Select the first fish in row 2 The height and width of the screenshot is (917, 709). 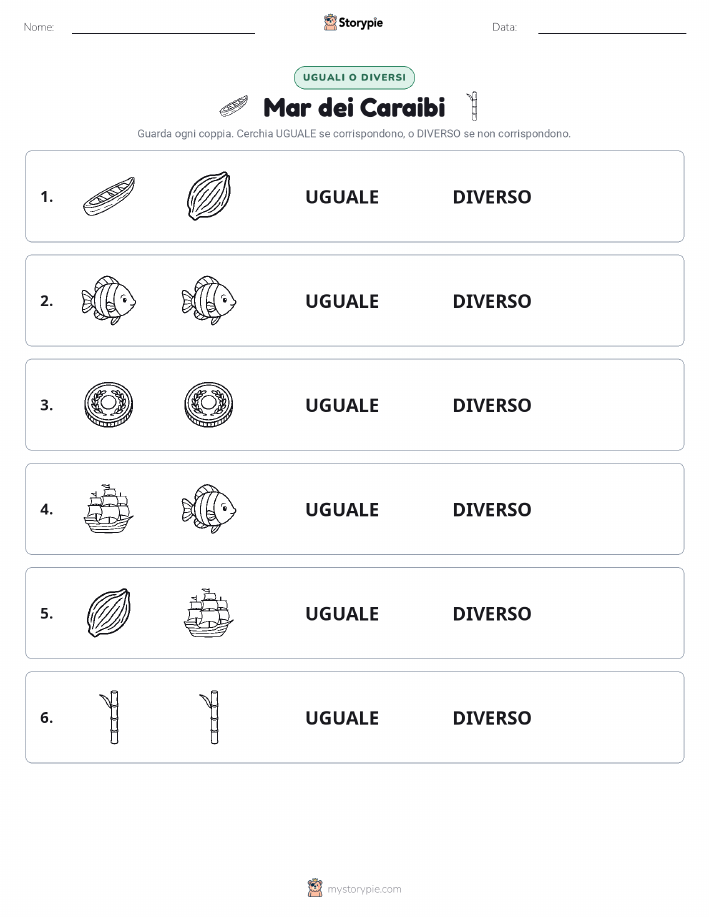(109, 301)
